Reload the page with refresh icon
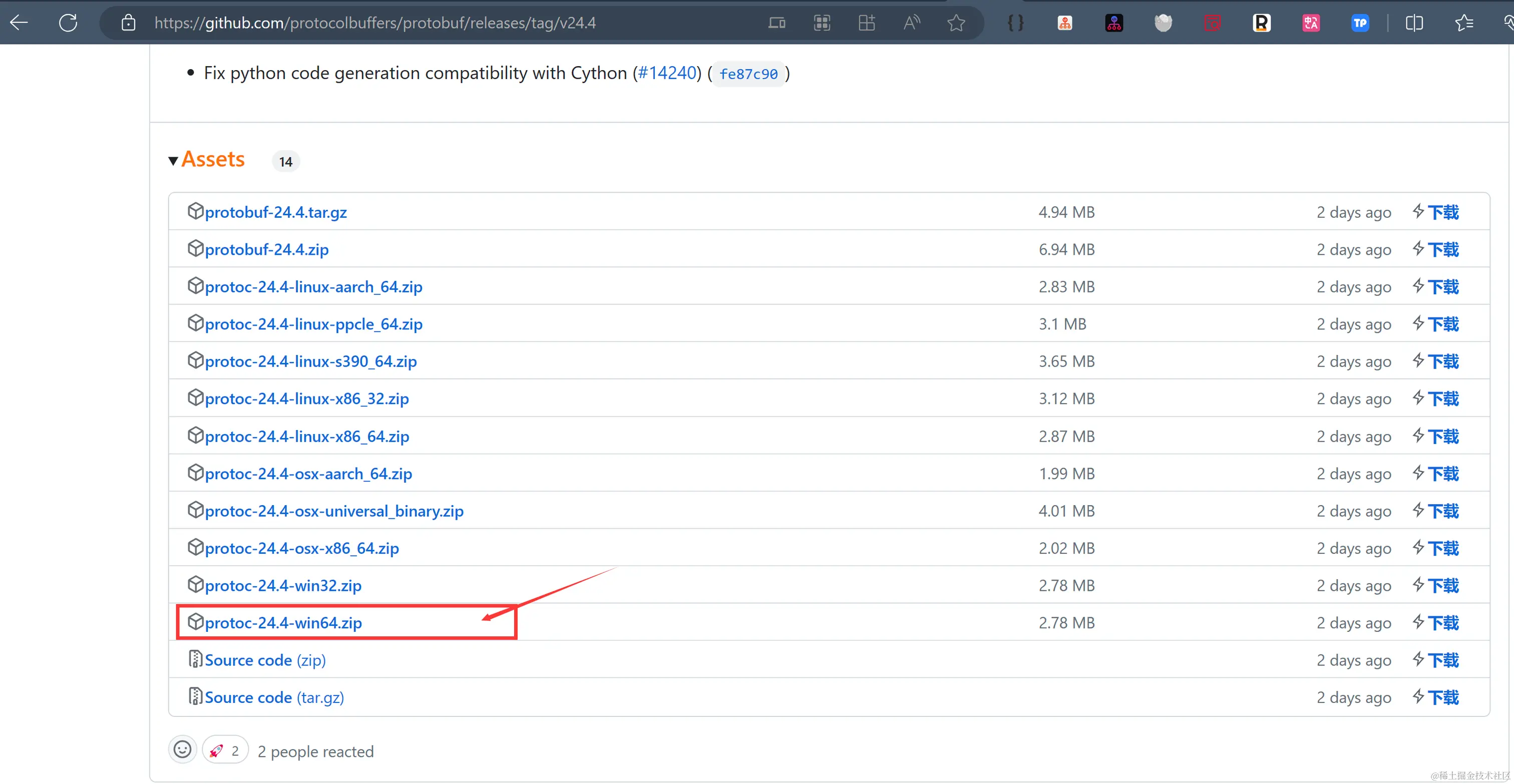 point(68,23)
